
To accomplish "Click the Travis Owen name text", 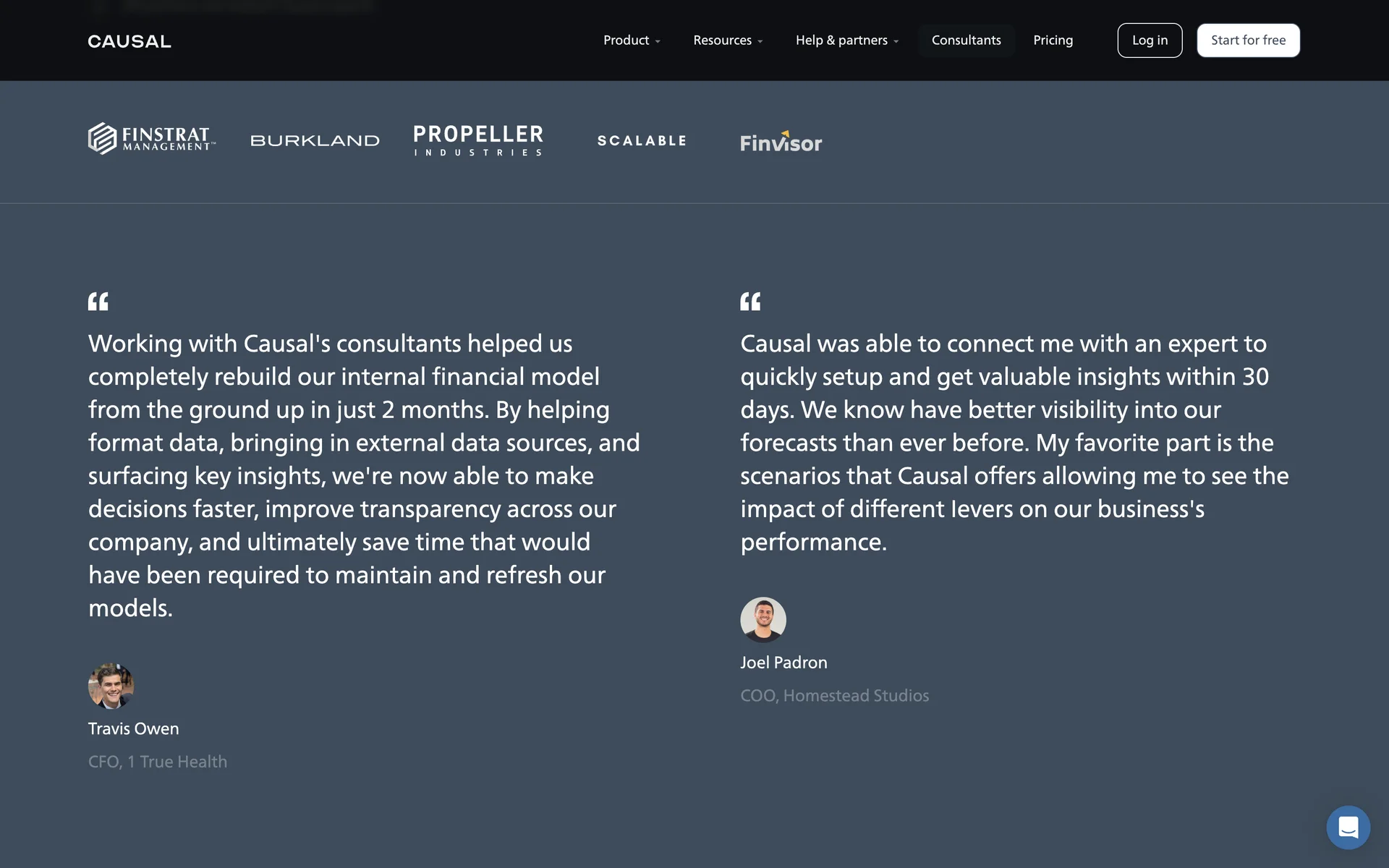I will point(133,728).
